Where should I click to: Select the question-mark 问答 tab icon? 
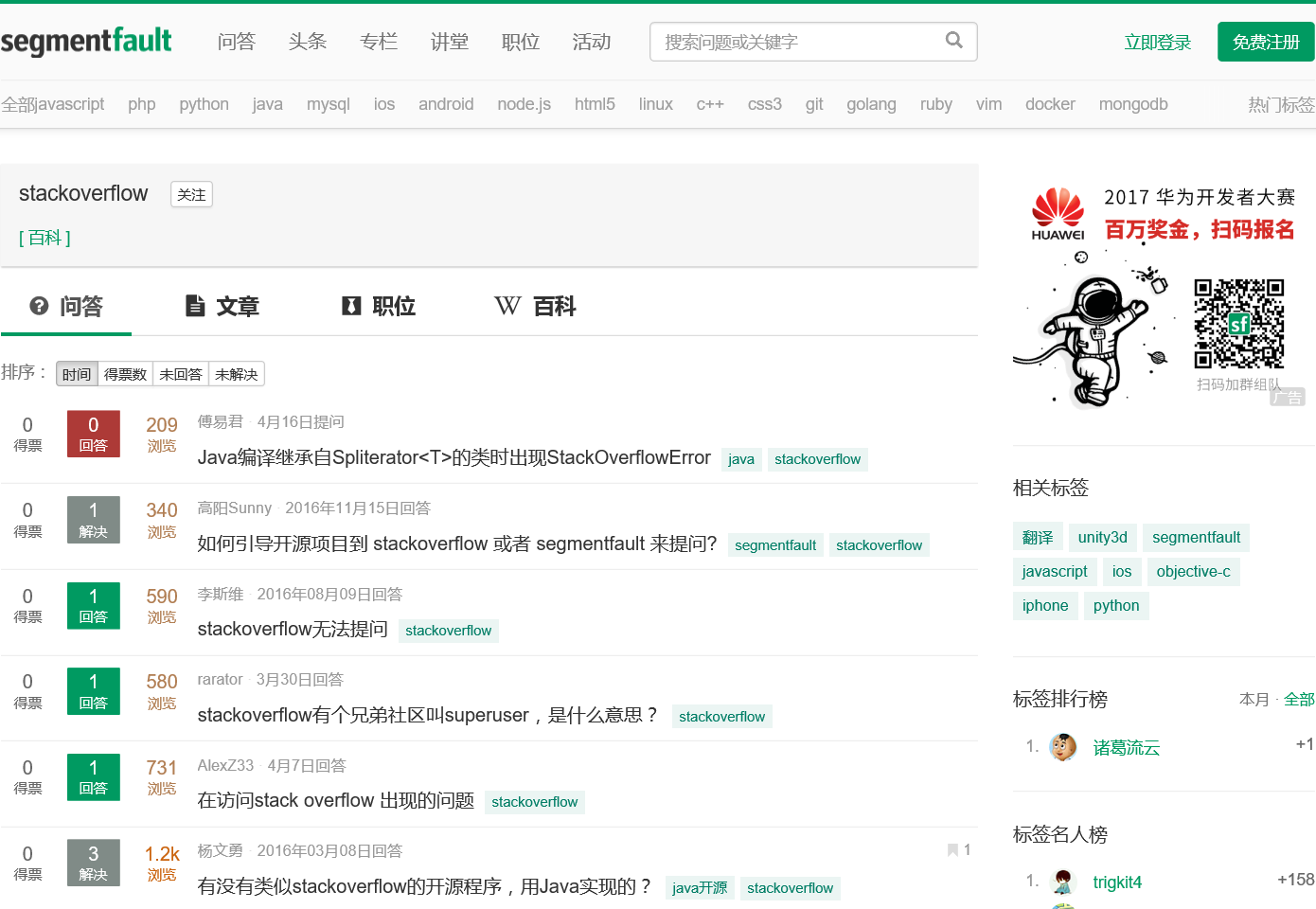pyautogui.click(x=38, y=305)
